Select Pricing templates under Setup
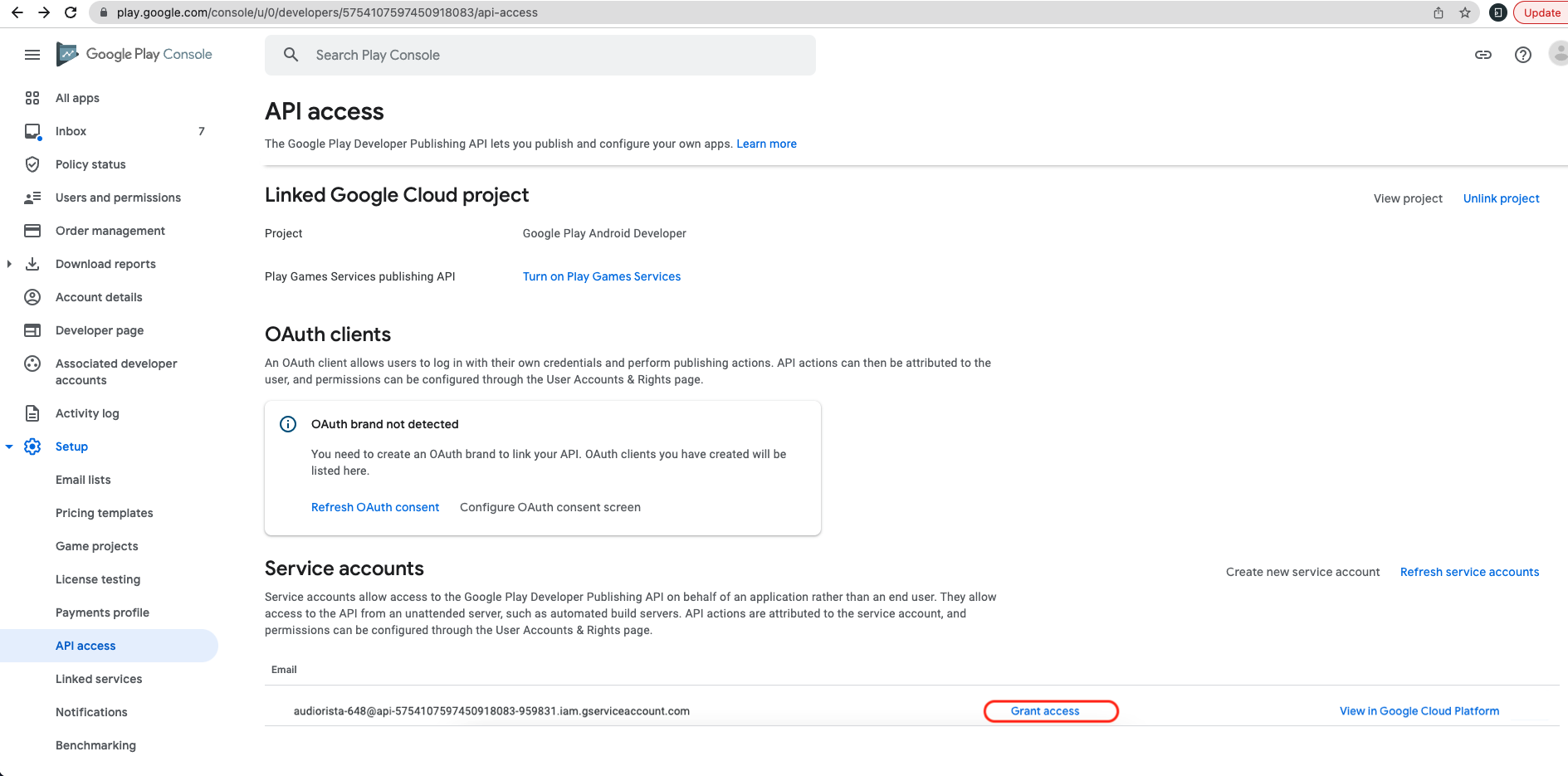Image resolution: width=1568 pixels, height=776 pixels. [105, 513]
